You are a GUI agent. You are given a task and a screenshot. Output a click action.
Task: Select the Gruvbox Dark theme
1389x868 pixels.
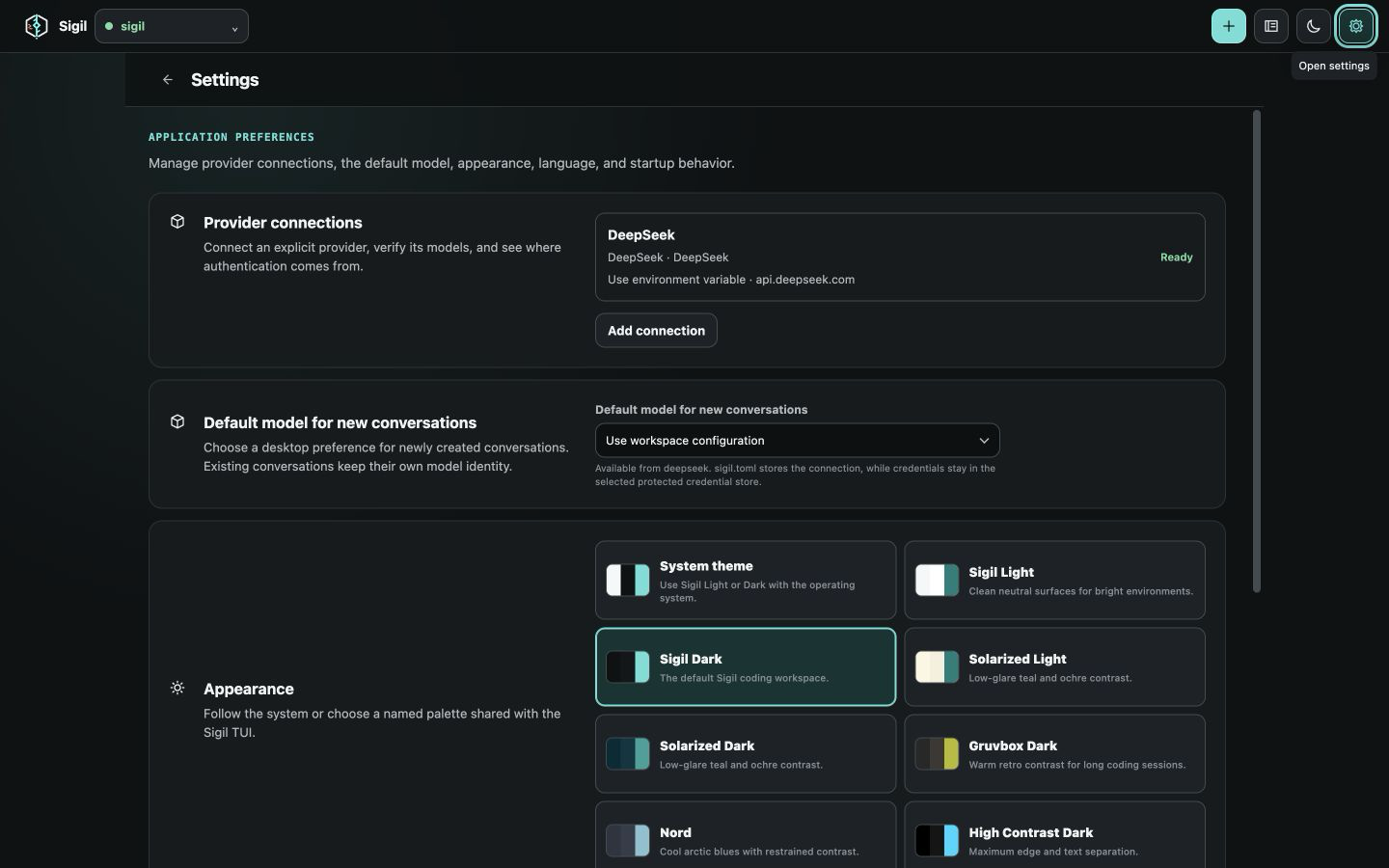click(x=1054, y=753)
